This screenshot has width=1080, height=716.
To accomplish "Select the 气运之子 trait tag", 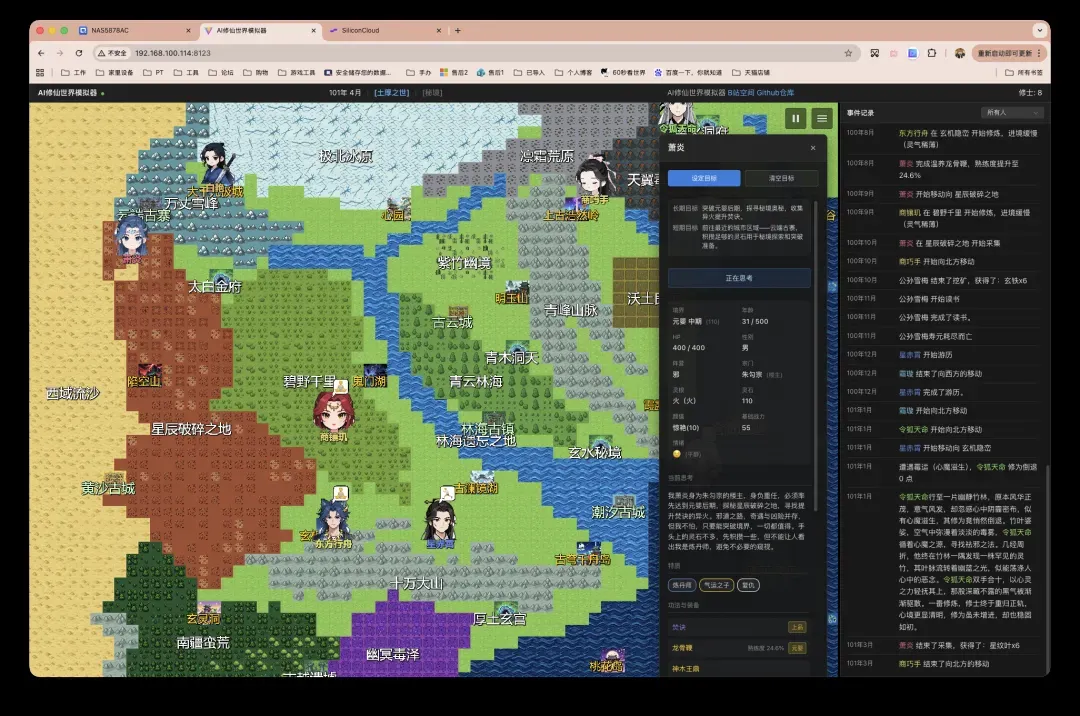I will tap(715, 585).
